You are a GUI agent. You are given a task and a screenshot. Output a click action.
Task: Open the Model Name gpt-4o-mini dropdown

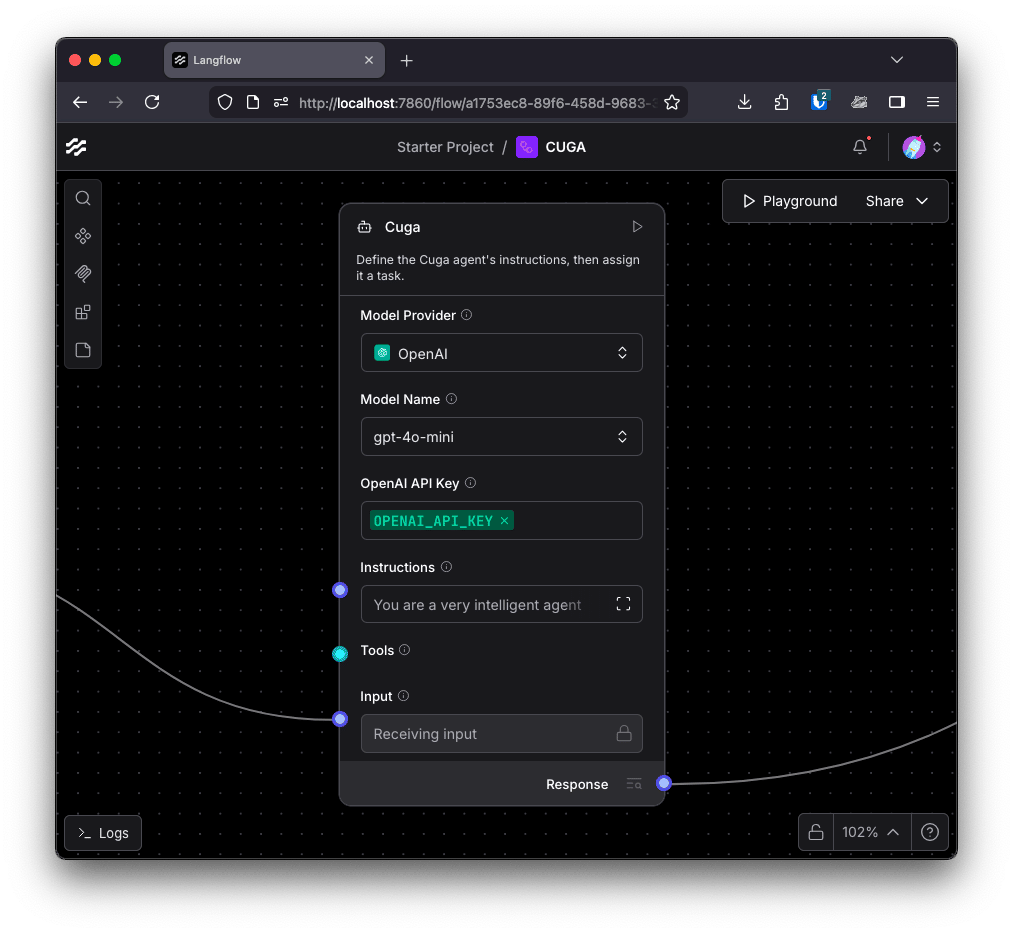[x=501, y=437]
